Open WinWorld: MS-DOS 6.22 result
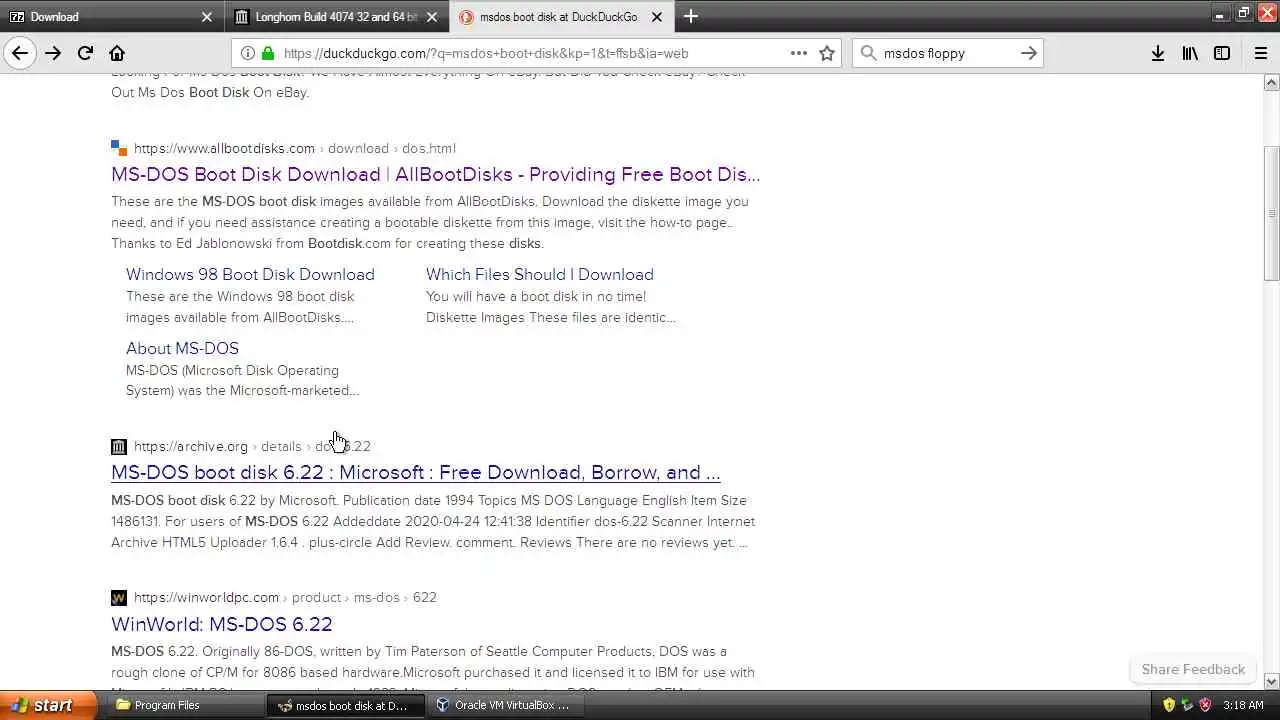This screenshot has width=1280, height=720. (x=222, y=624)
